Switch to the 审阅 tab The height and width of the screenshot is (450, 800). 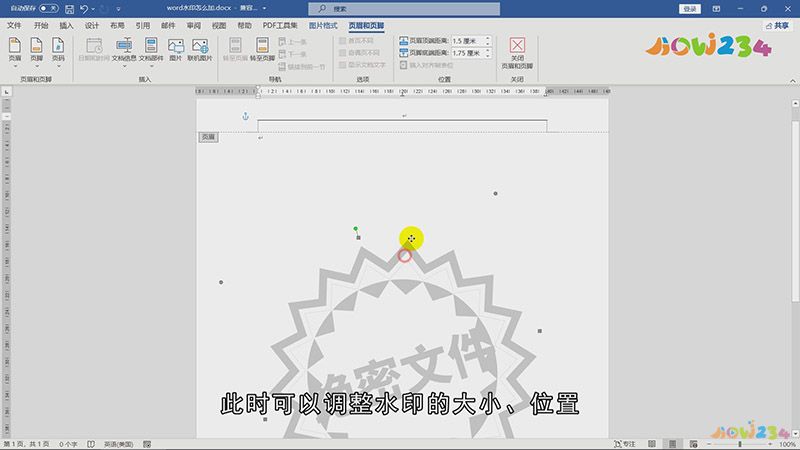(194, 26)
